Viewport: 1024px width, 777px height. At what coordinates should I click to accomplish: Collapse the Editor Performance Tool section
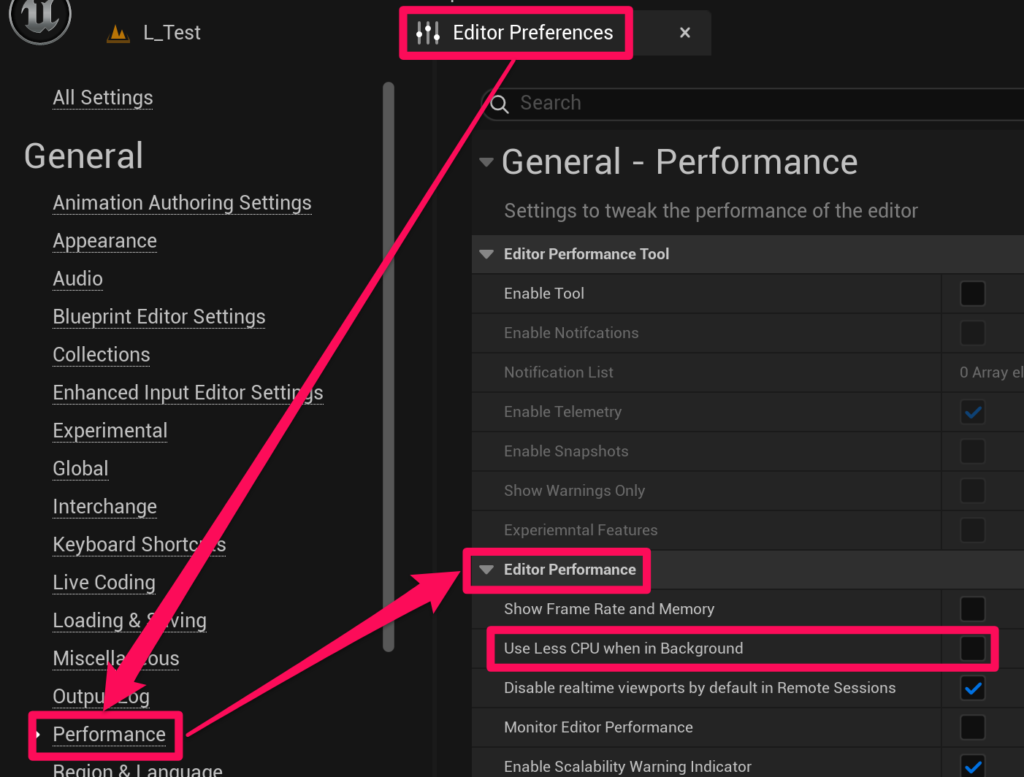[x=487, y=255]
